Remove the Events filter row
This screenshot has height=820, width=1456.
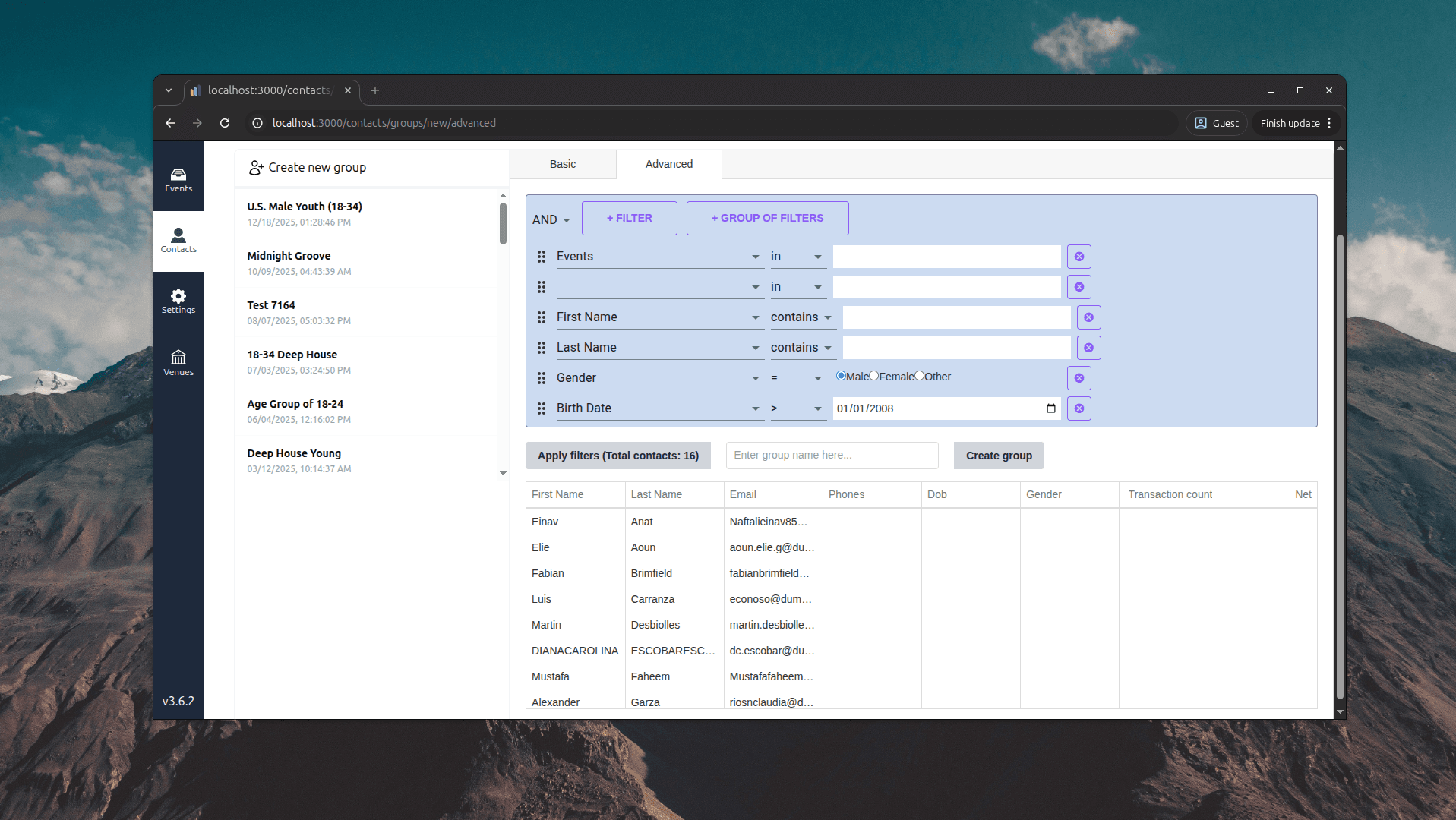(1079, 257)
